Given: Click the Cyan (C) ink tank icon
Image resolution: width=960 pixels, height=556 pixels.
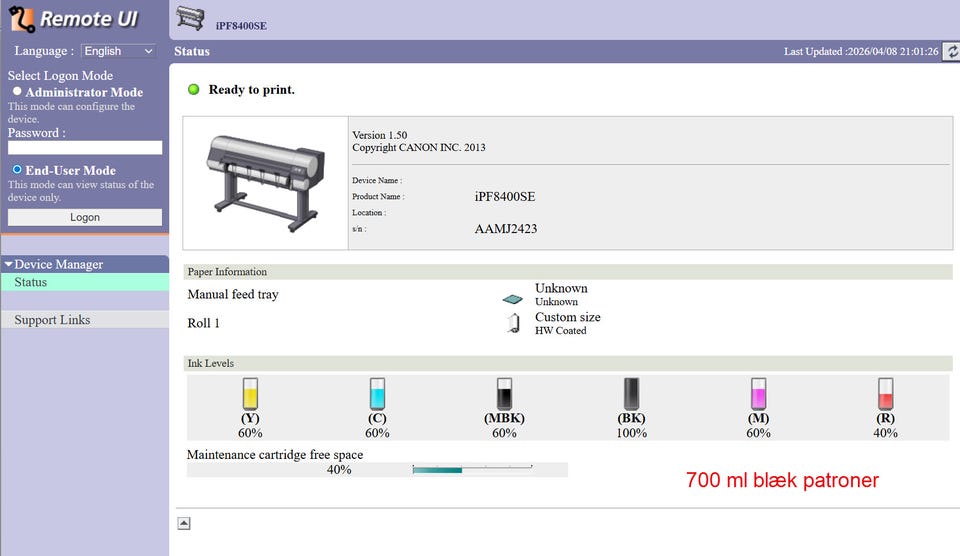Looking at the screenshot, I should tap(377, 394).
